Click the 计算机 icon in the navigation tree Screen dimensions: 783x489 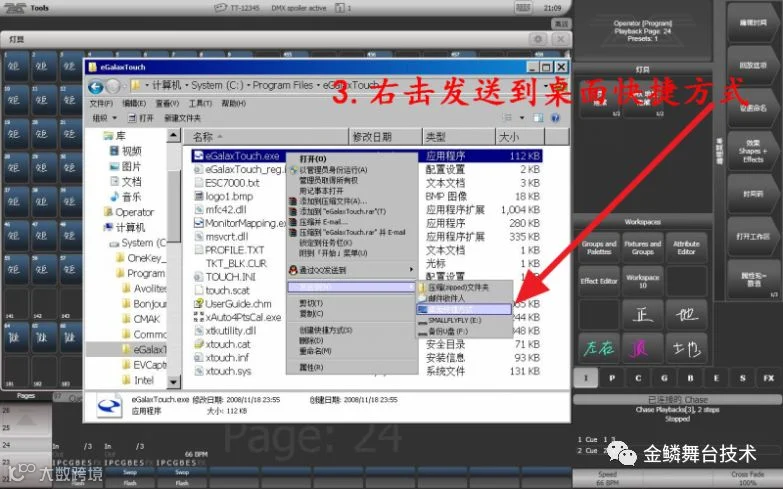[x=108, y=227]
